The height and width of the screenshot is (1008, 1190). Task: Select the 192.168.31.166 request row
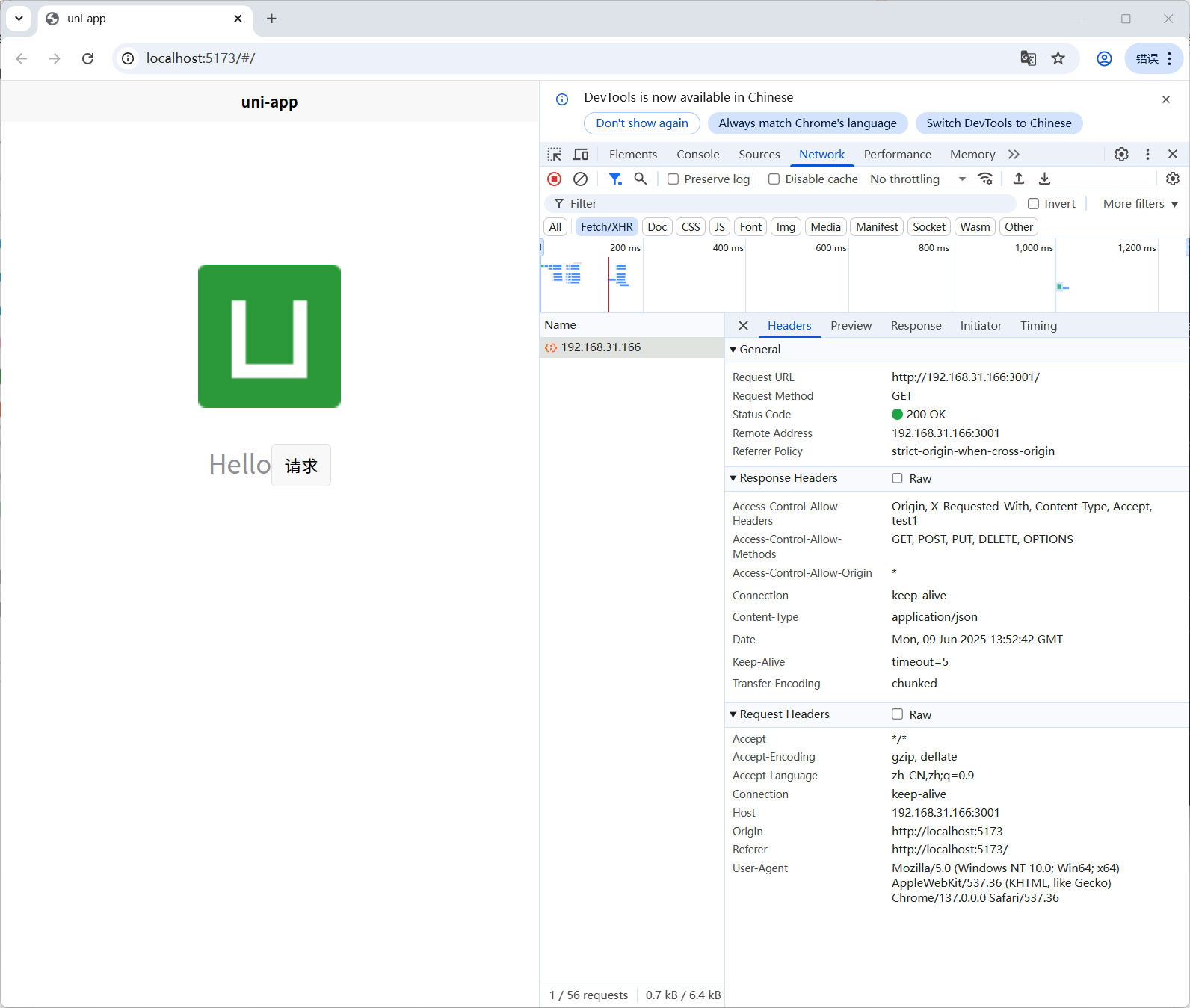click(632, 347)
